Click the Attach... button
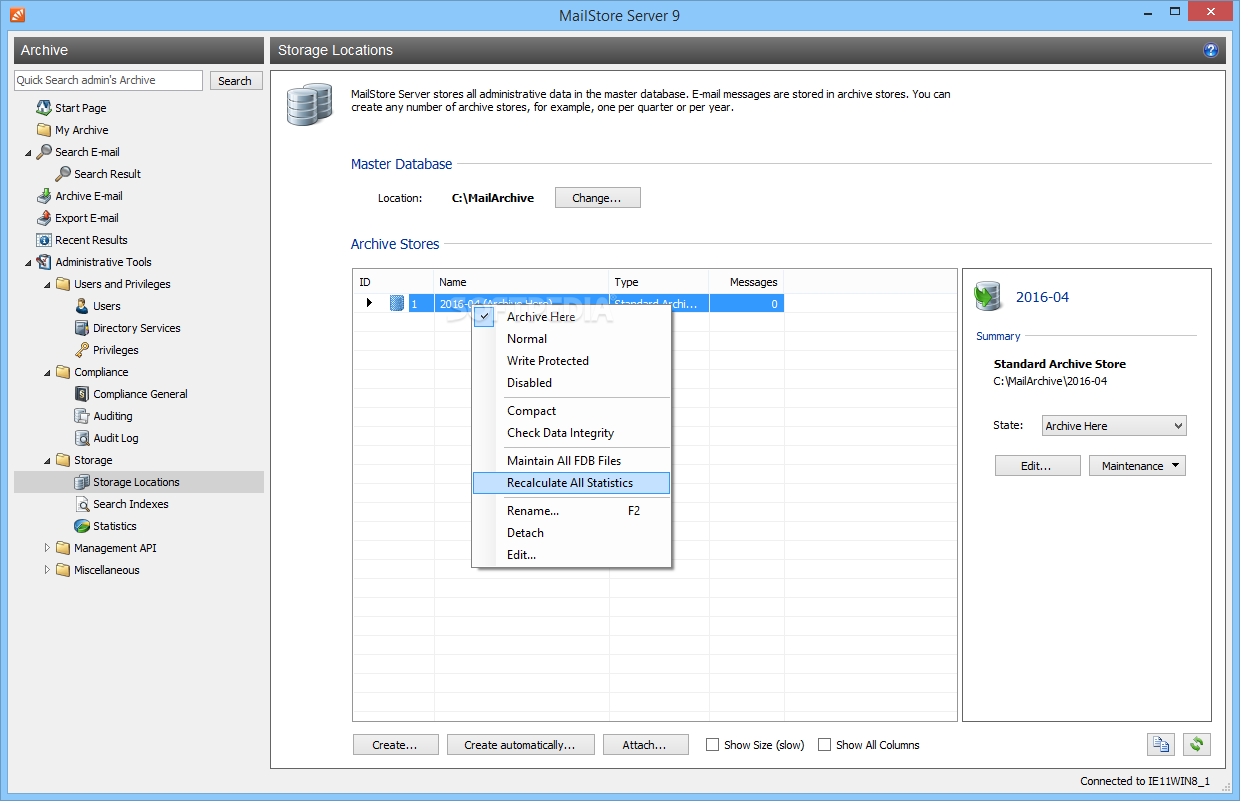This screenshot has height=801, width=1240. (x=646, y=745)
